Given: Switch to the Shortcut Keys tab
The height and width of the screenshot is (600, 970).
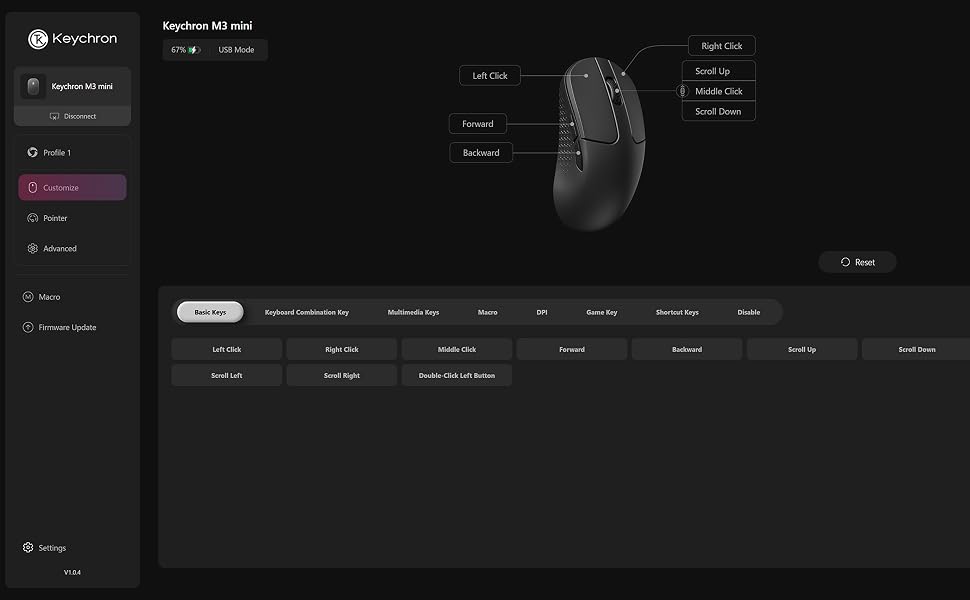Looking at the screenshot, I should coord(677,312).
